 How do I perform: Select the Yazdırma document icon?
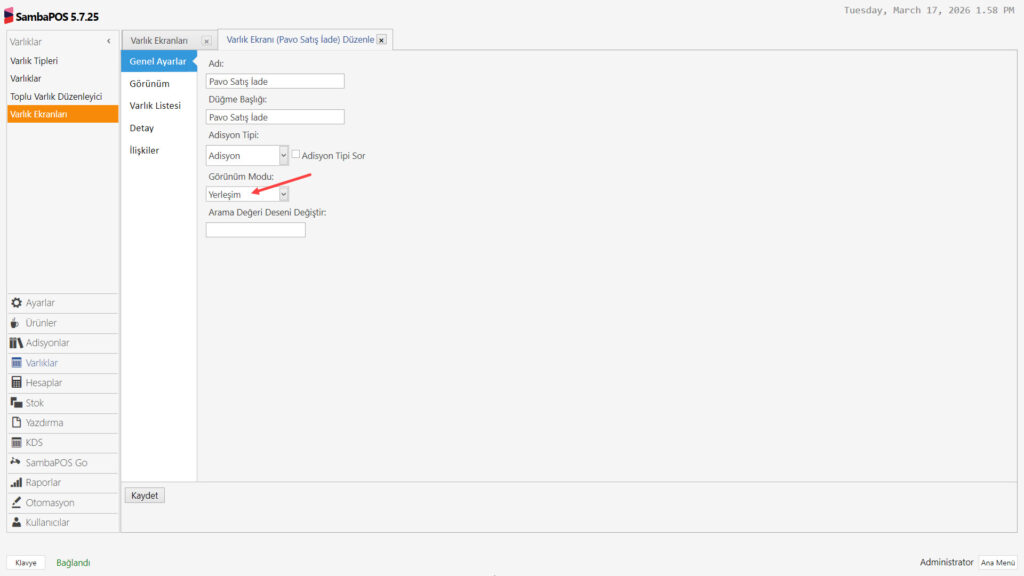(x=16, y=423)
